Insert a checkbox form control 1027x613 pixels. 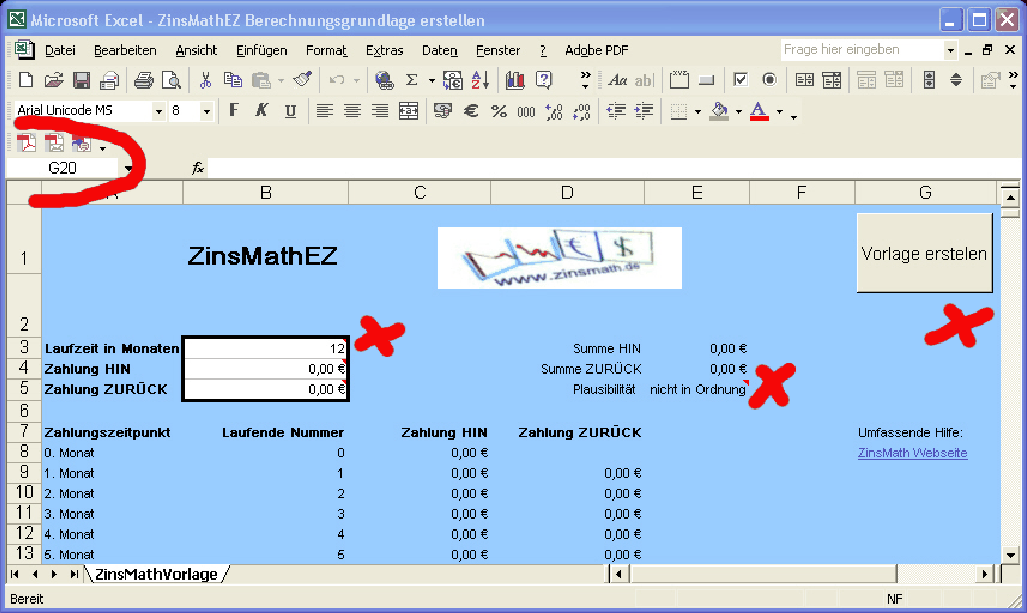(x=740, y=80)
